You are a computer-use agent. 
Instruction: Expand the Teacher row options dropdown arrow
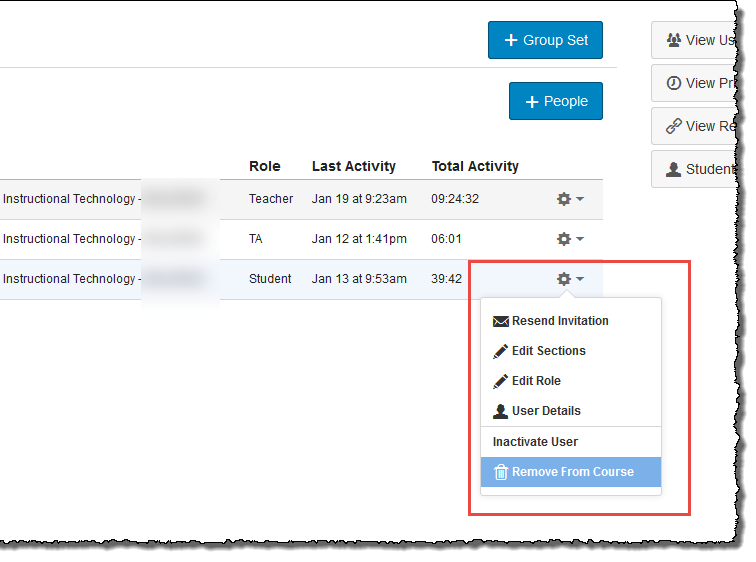[x=580, y=199]
